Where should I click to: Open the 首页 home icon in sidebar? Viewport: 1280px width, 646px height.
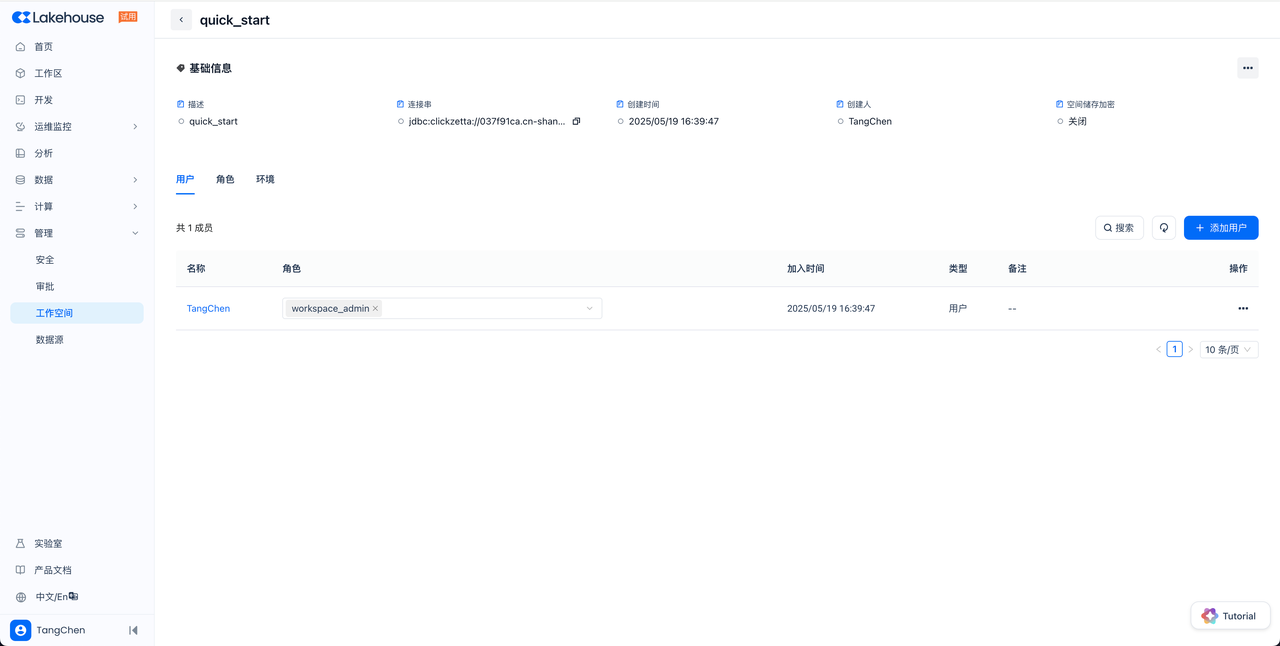click(20, 47)
